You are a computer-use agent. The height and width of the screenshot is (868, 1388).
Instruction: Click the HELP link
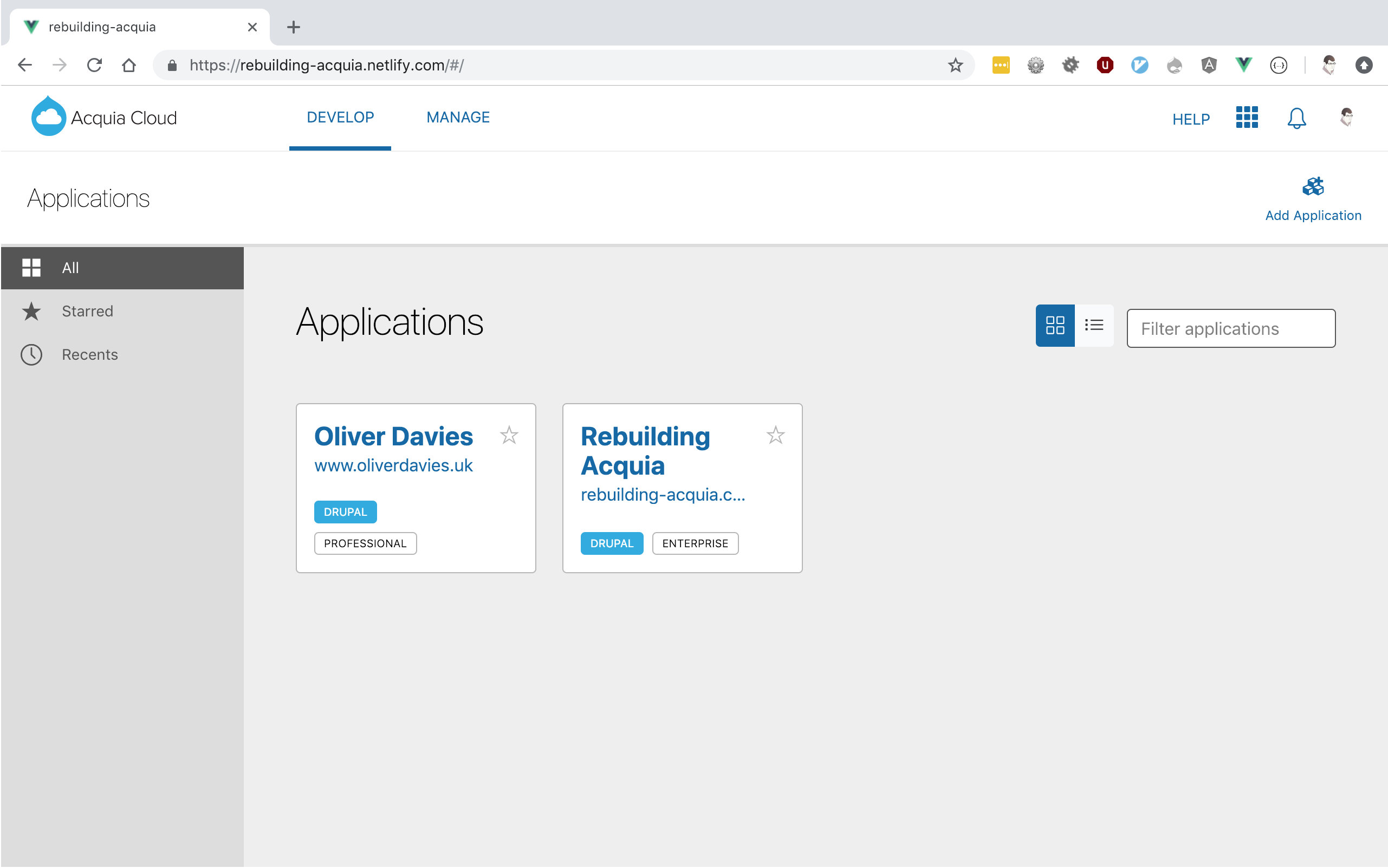point(1191,119)
